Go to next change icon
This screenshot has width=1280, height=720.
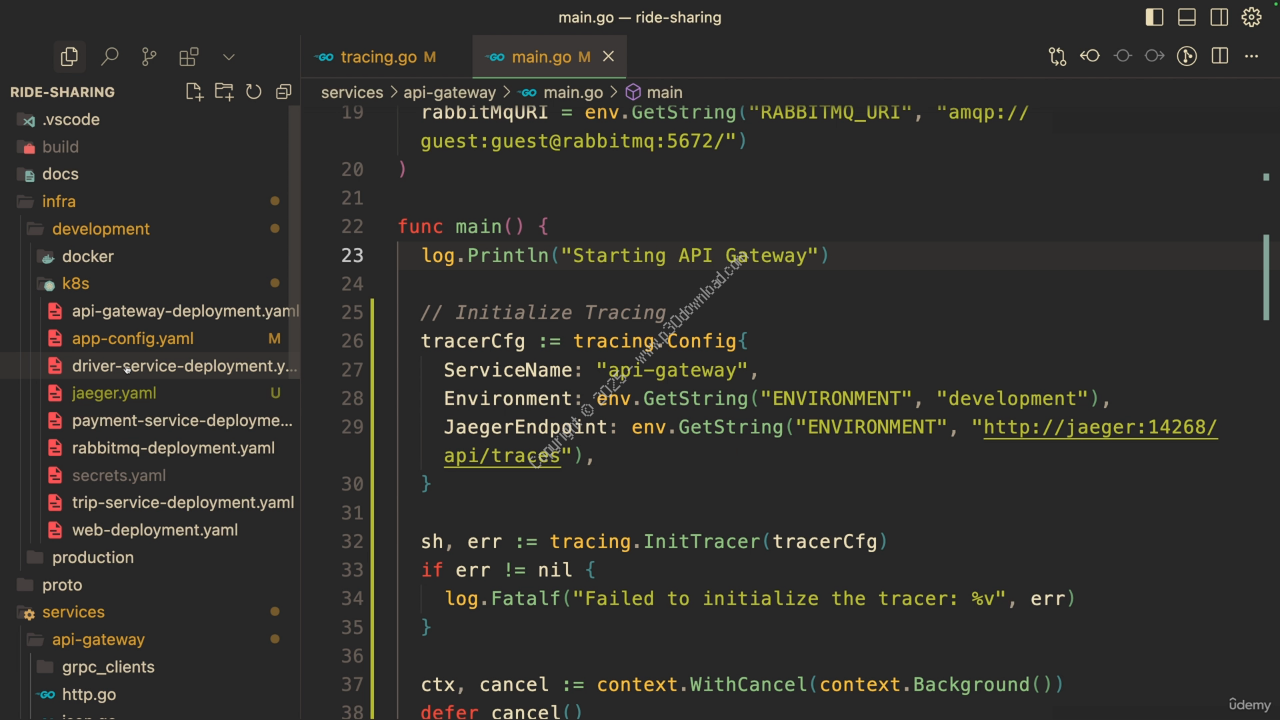point(1154,57)
